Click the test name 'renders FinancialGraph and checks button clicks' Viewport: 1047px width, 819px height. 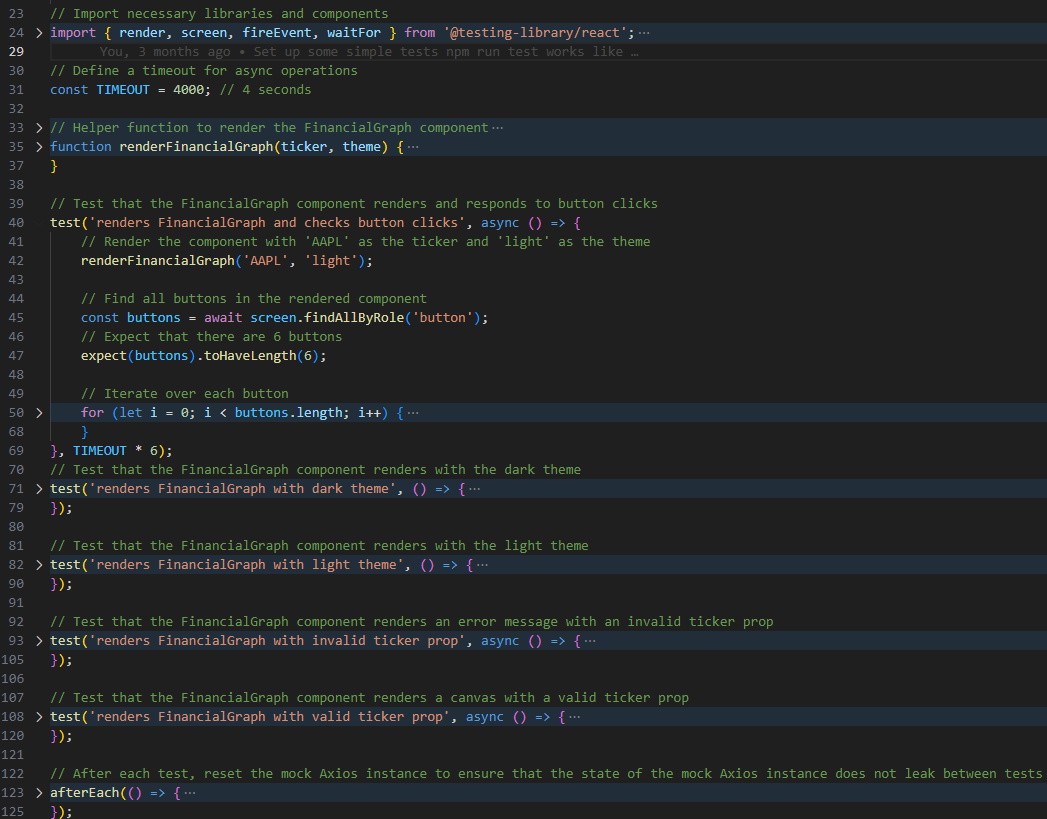tap(277, 223)
